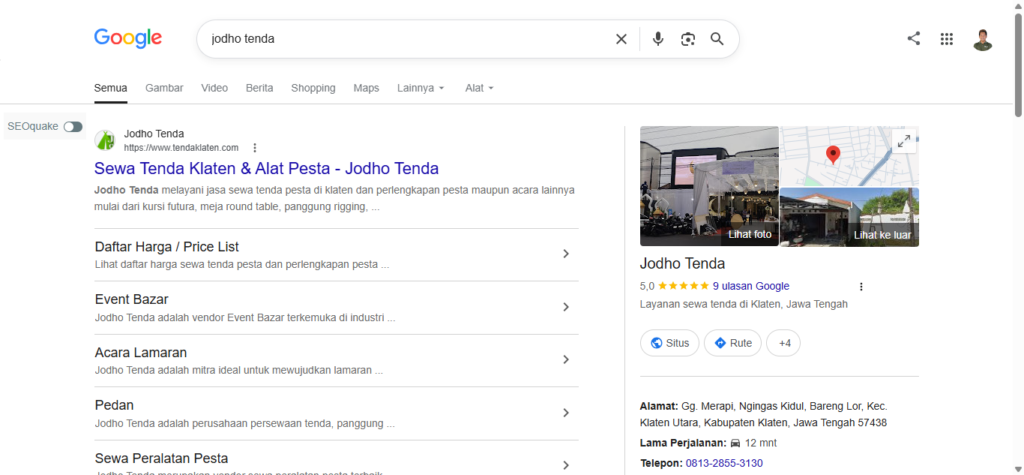
Task: Open three-dot menu next to ulasan Google
Action: [861, 286]
